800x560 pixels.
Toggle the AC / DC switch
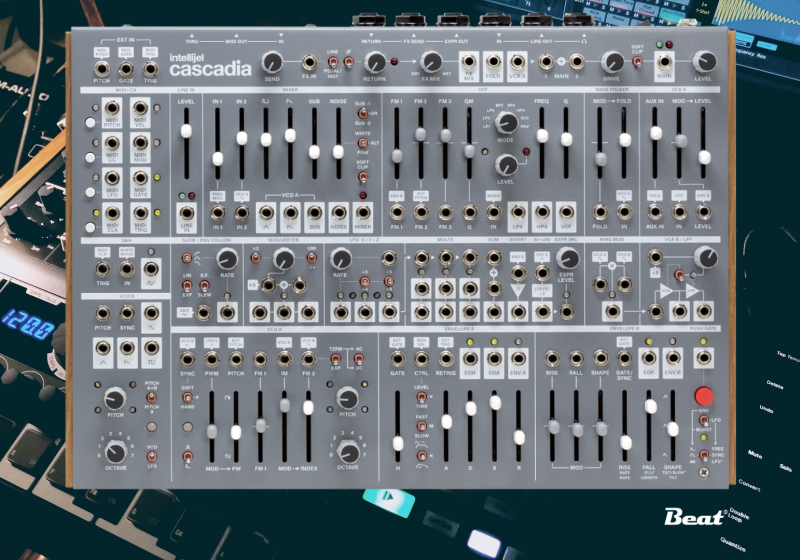pyautogui.click(x=358, y=360)
